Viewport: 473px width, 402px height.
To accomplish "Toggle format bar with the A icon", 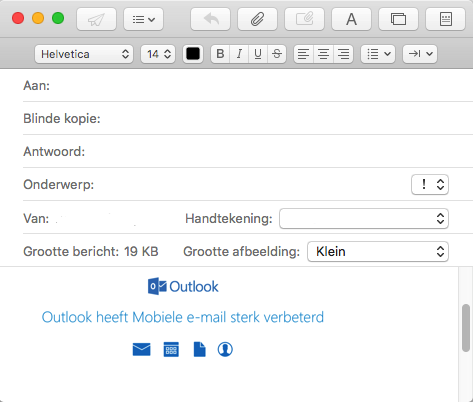I will click(x=351, y=19).
